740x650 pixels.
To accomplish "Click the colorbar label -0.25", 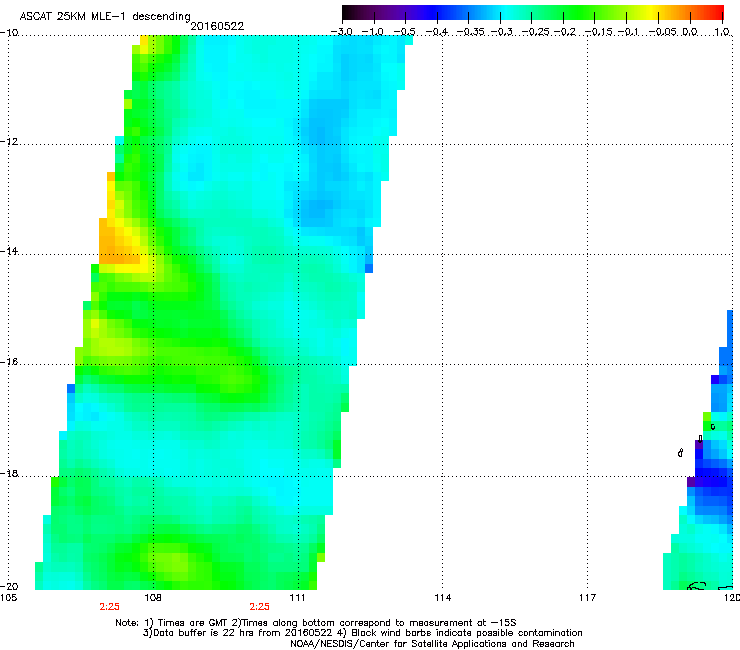I will click(x=536, y=32).
